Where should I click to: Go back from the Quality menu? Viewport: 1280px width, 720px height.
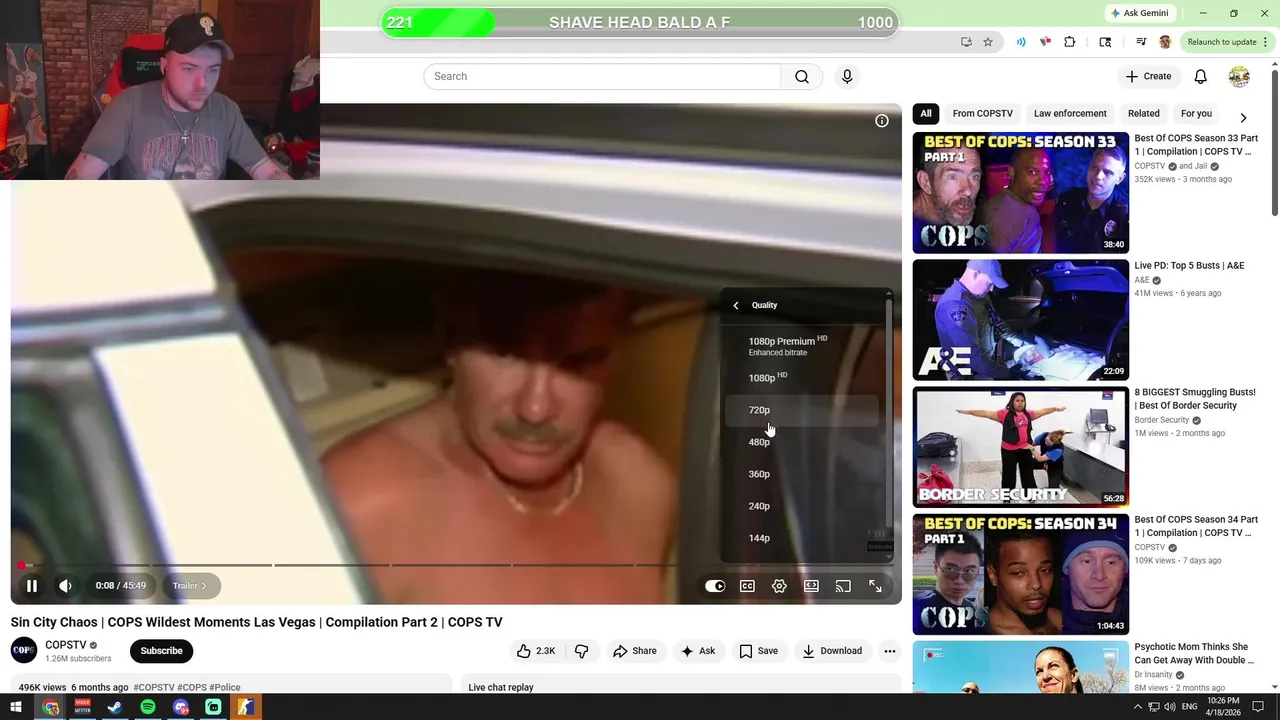pyautogui.click(x=736, y=305)
